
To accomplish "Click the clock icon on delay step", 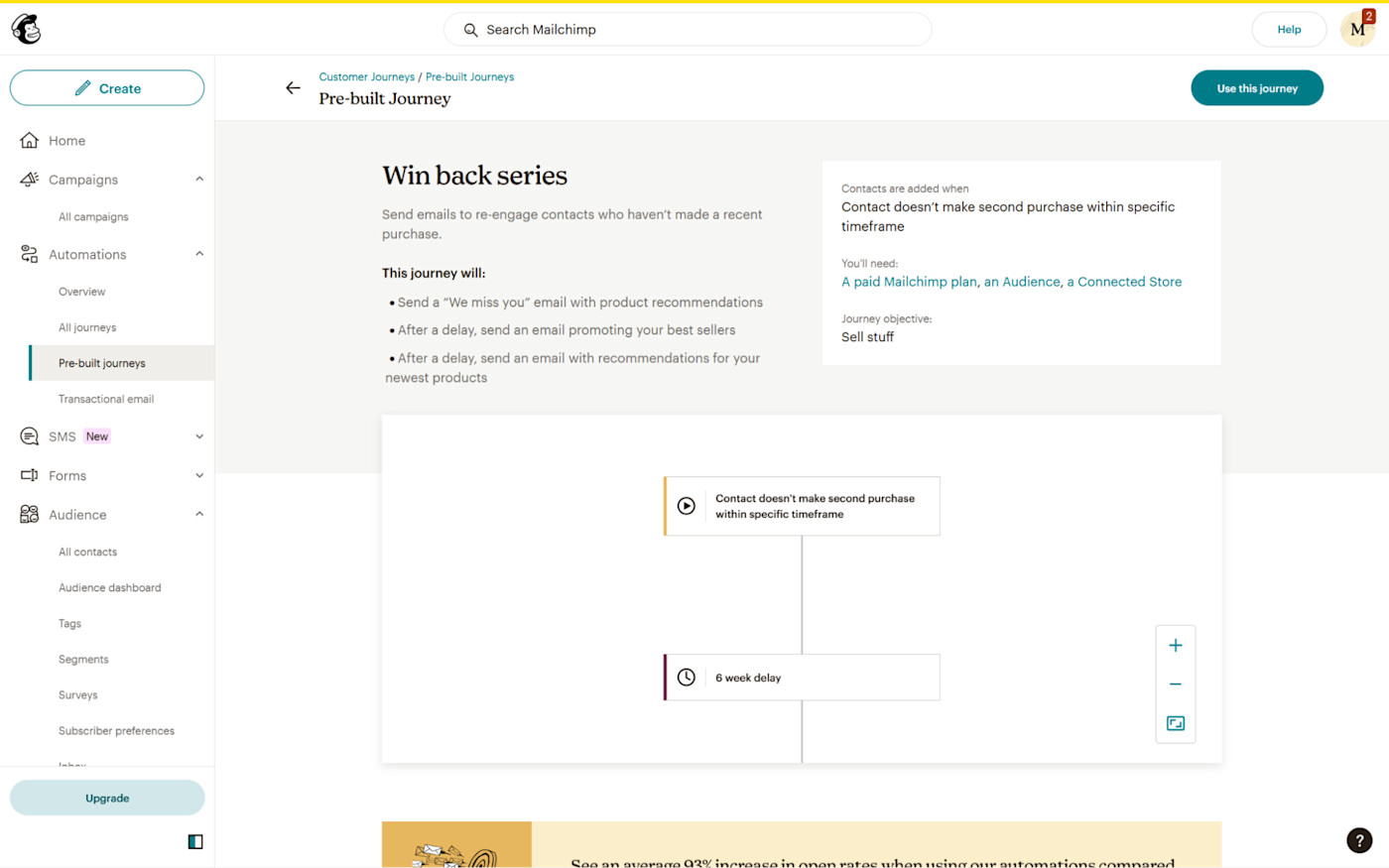I will (x=687, y=678).
